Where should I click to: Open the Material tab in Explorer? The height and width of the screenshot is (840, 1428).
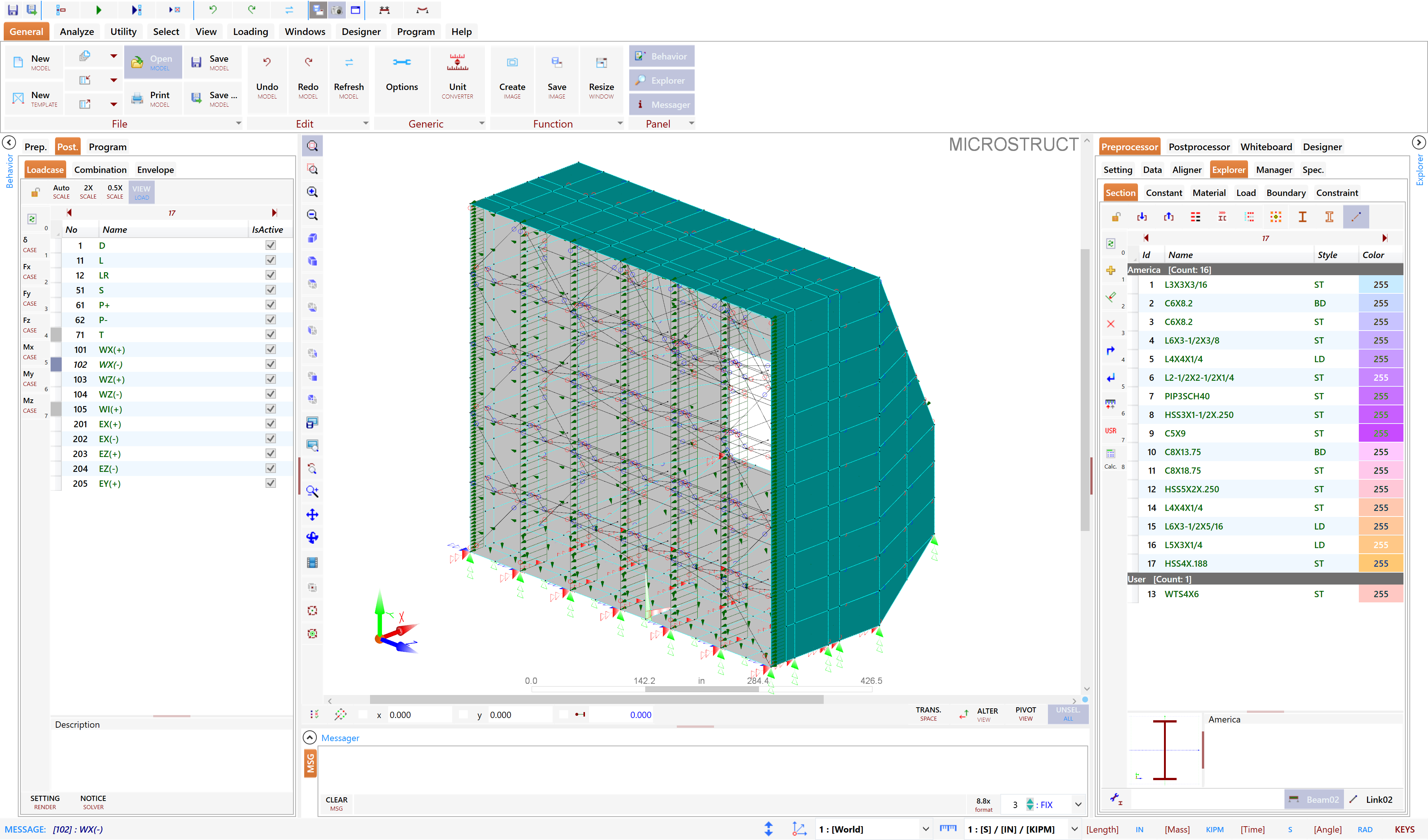[x=1209, y=193]
